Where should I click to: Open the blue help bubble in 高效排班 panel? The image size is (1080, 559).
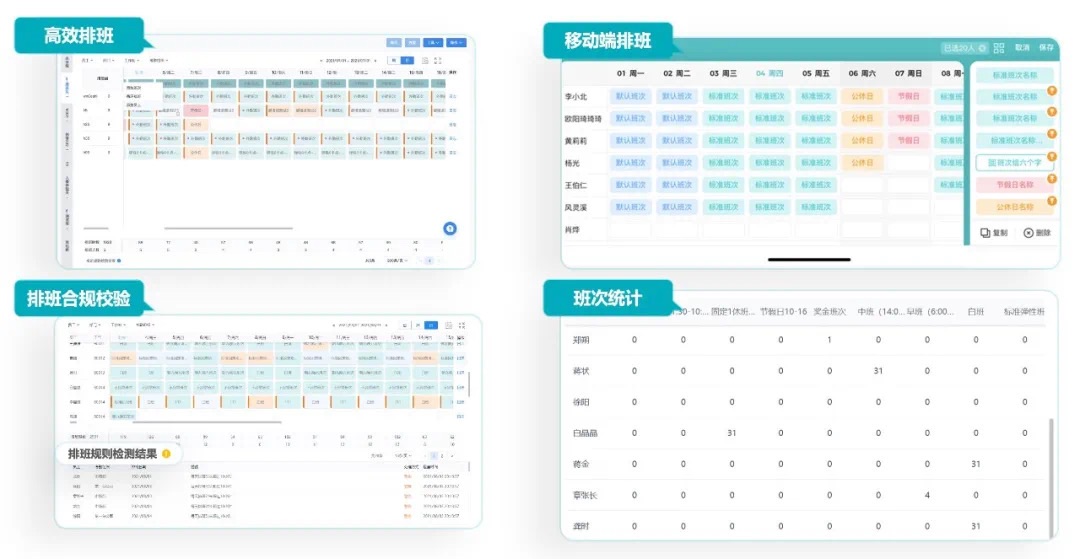tap(450, 229)
